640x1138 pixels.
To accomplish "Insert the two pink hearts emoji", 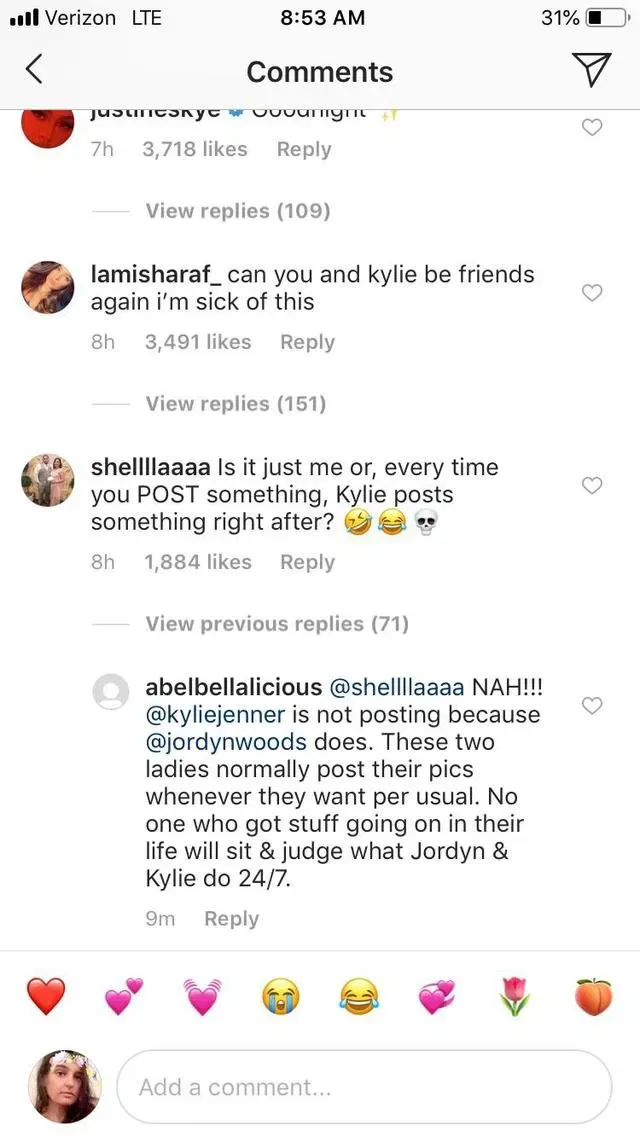I will tap(124, 997).
